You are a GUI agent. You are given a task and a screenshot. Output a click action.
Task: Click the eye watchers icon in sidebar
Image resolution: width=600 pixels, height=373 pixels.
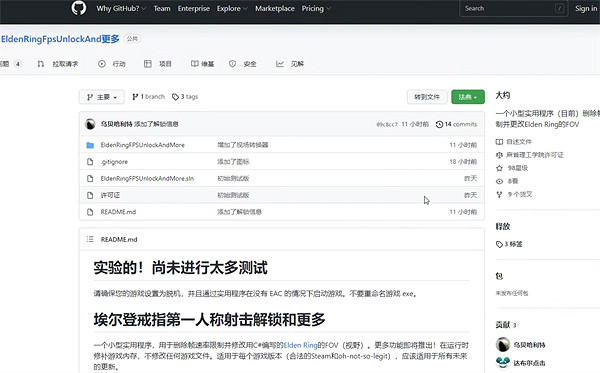tap(499, 181)
